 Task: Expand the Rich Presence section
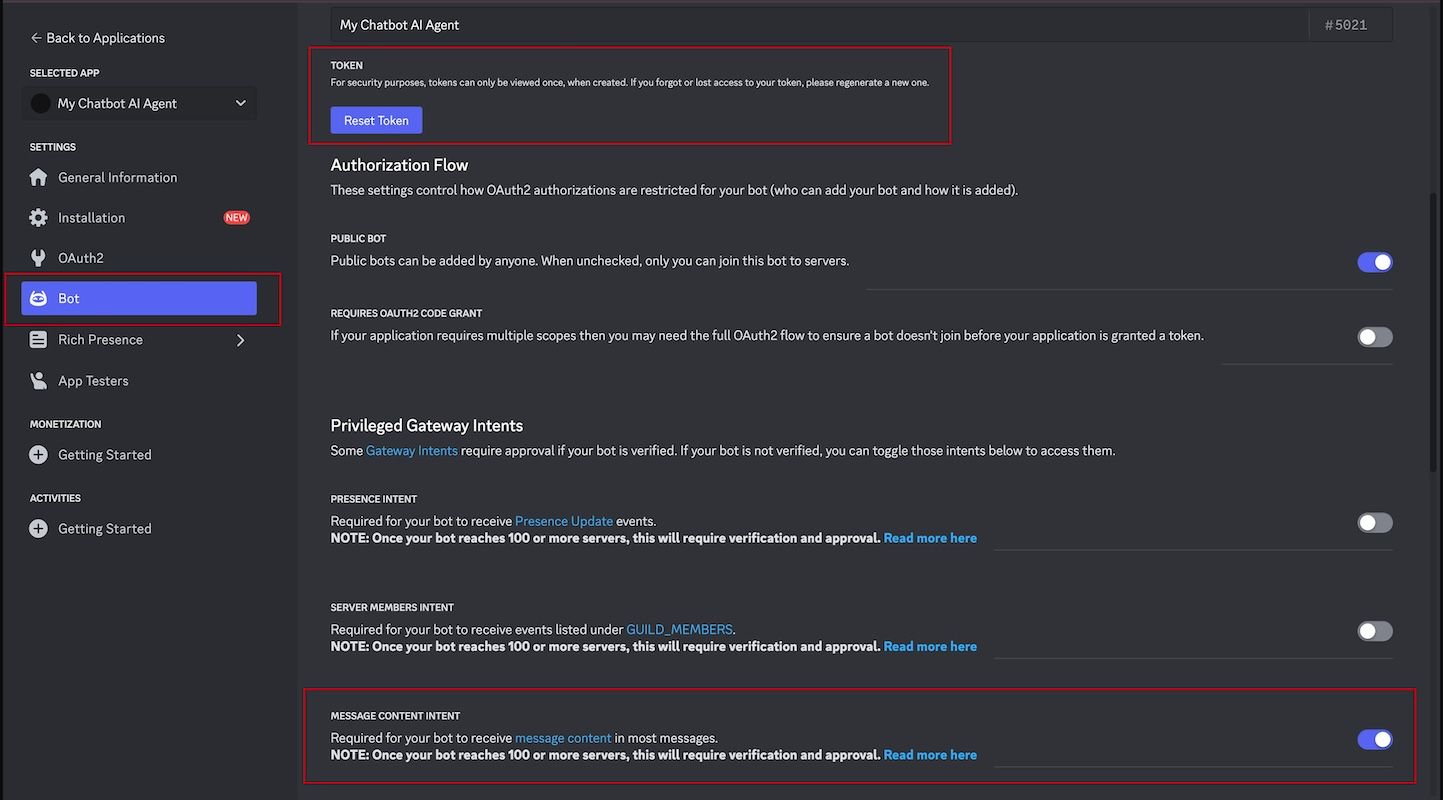[240, 339]
